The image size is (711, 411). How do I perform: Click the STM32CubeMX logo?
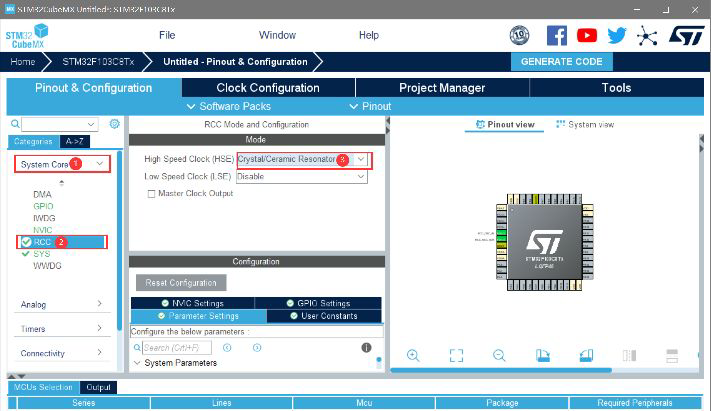click(x=27, y=36)
